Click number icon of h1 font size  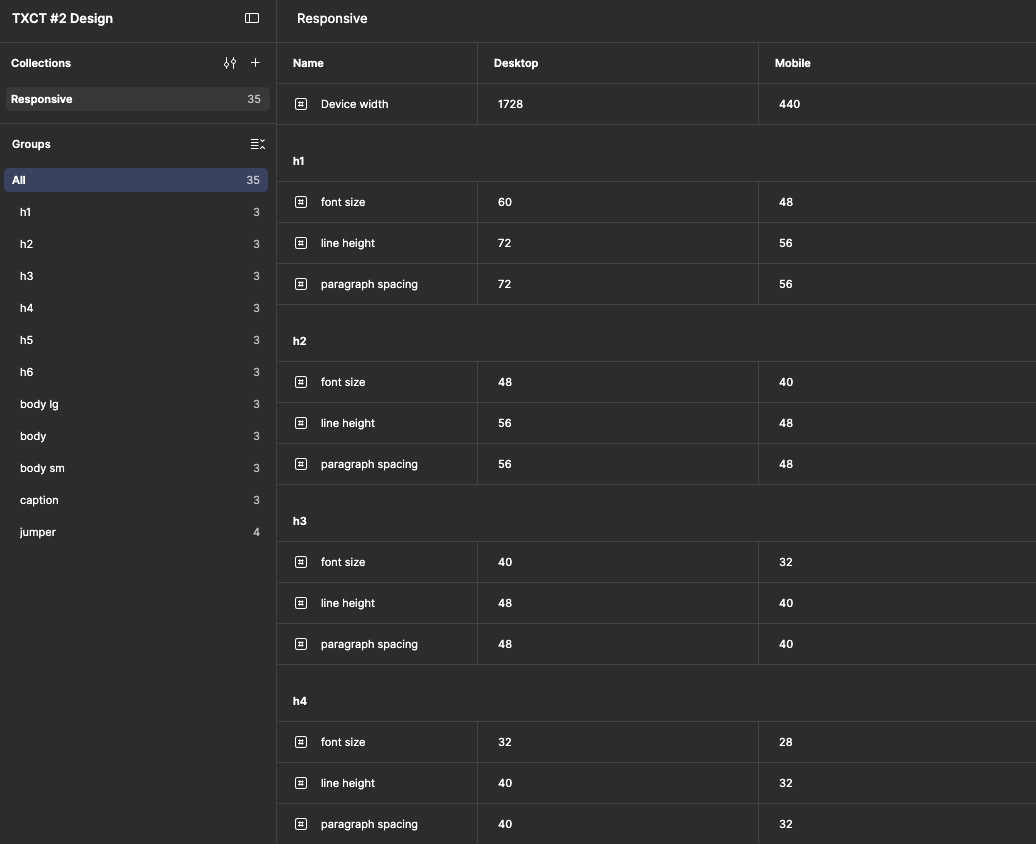coord(301,202)
